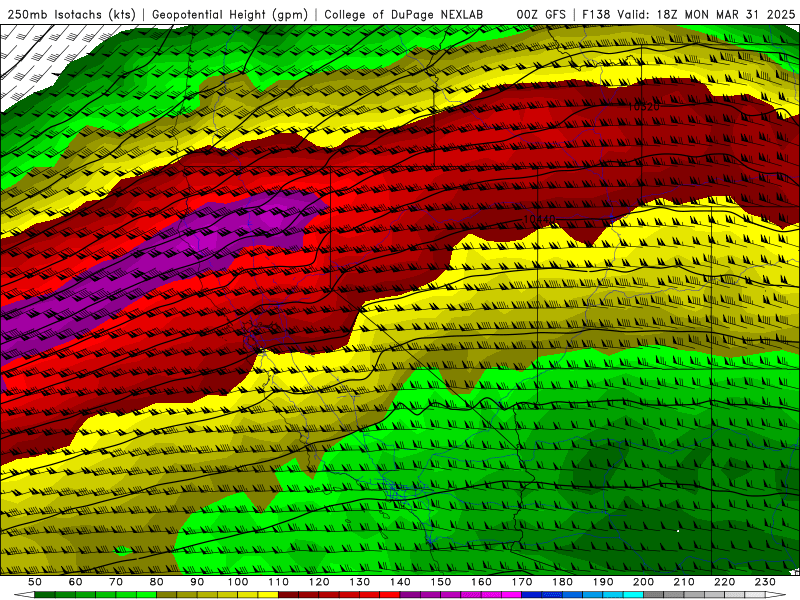Click the 220 value on the legend scale
Viewport: 800px width, 600px height.
(725, 582)
